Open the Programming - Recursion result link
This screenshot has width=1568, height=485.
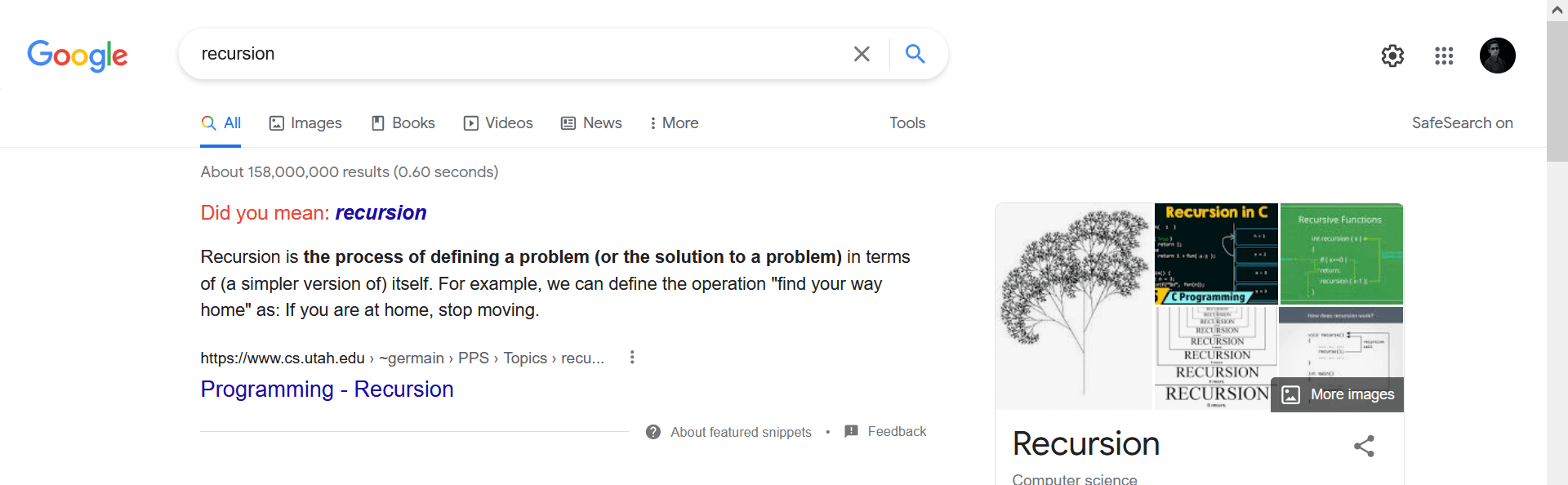pos(327,389)
